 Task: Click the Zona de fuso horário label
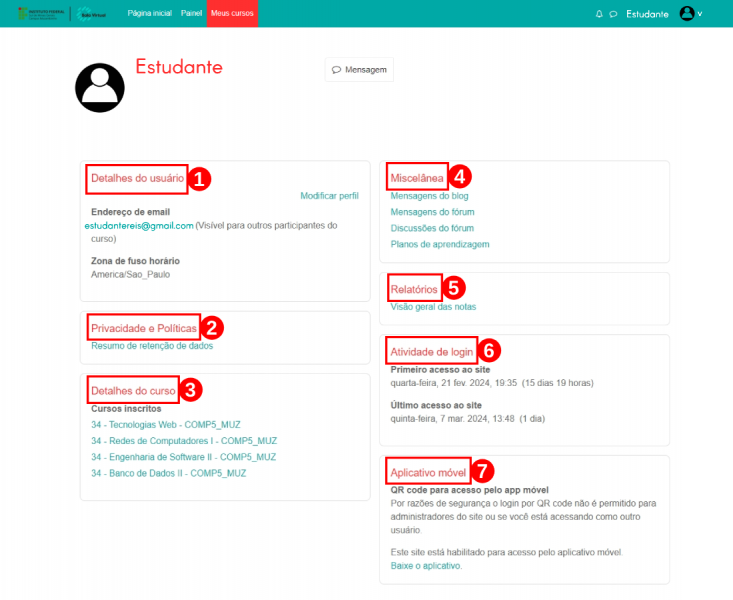135,261
